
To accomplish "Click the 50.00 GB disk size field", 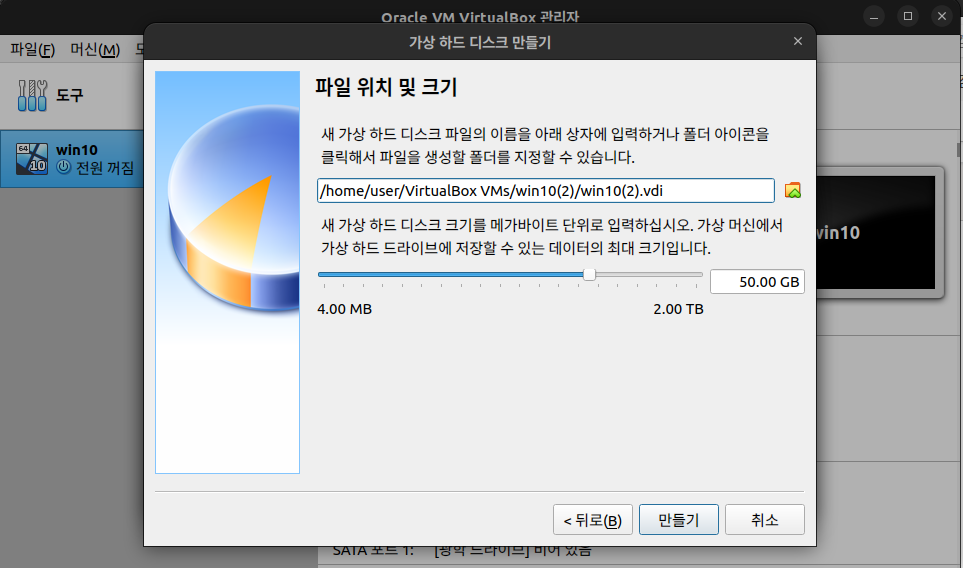I will pos(757,282).
